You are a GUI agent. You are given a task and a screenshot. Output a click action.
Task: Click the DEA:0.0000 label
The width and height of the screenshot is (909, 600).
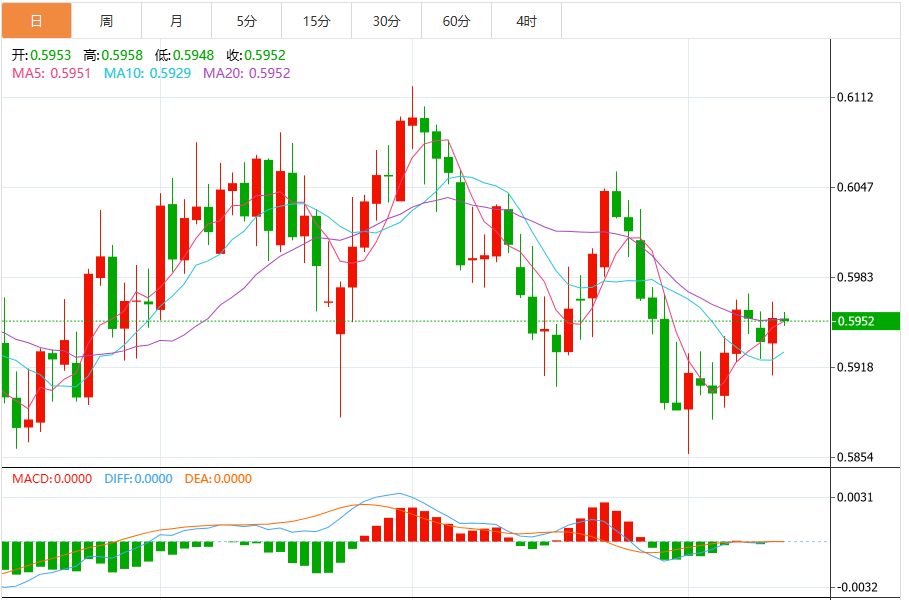pos(218,479)
